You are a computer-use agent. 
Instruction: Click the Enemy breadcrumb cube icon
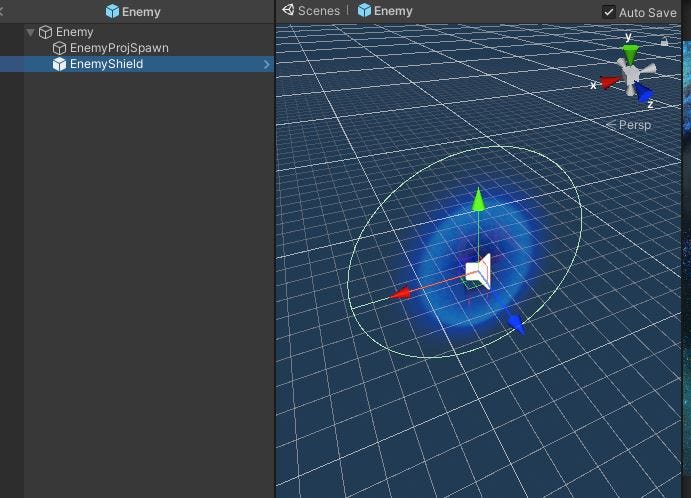364,10
